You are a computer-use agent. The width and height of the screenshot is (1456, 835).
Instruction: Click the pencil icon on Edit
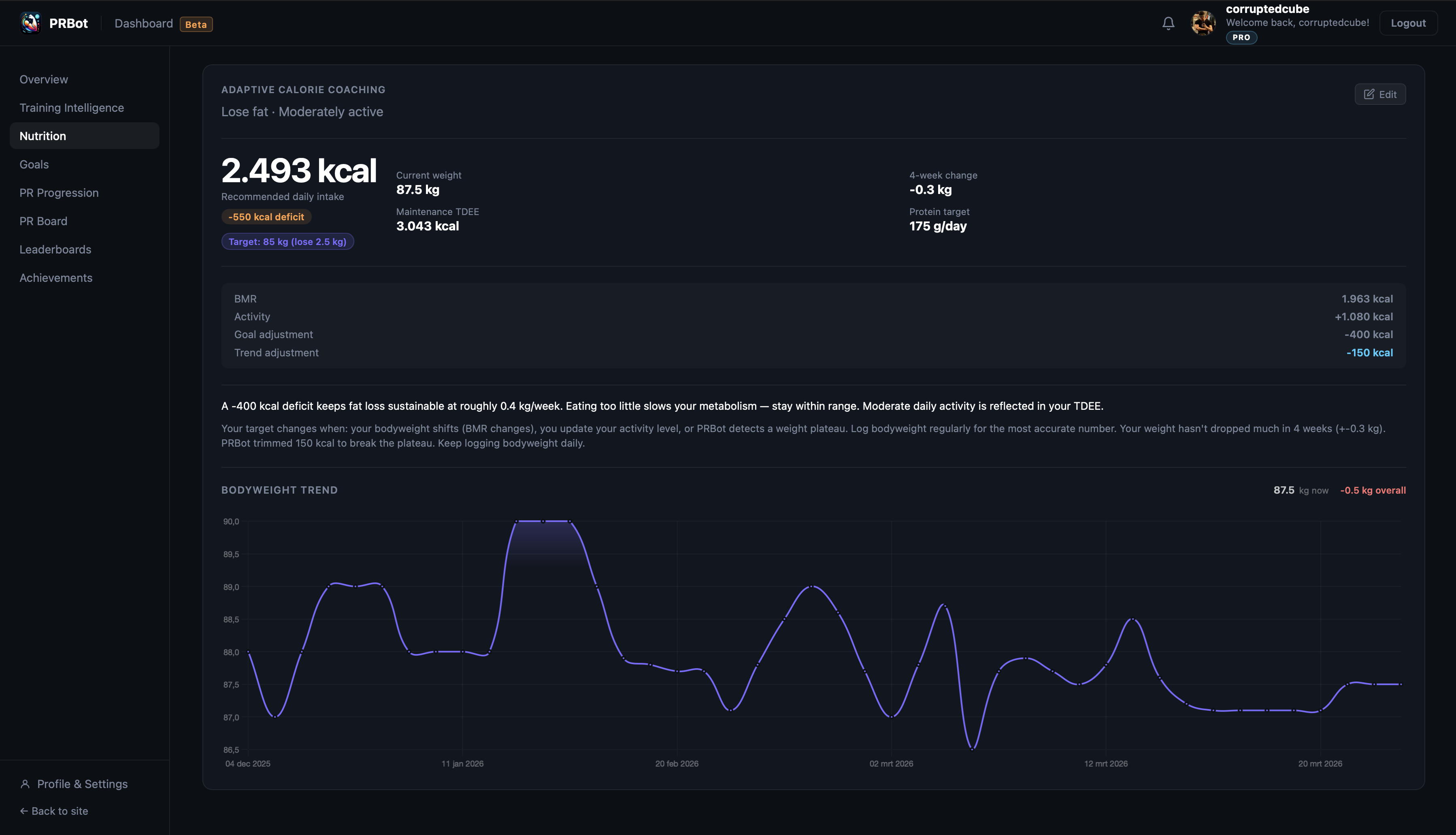click(1369, 95)
